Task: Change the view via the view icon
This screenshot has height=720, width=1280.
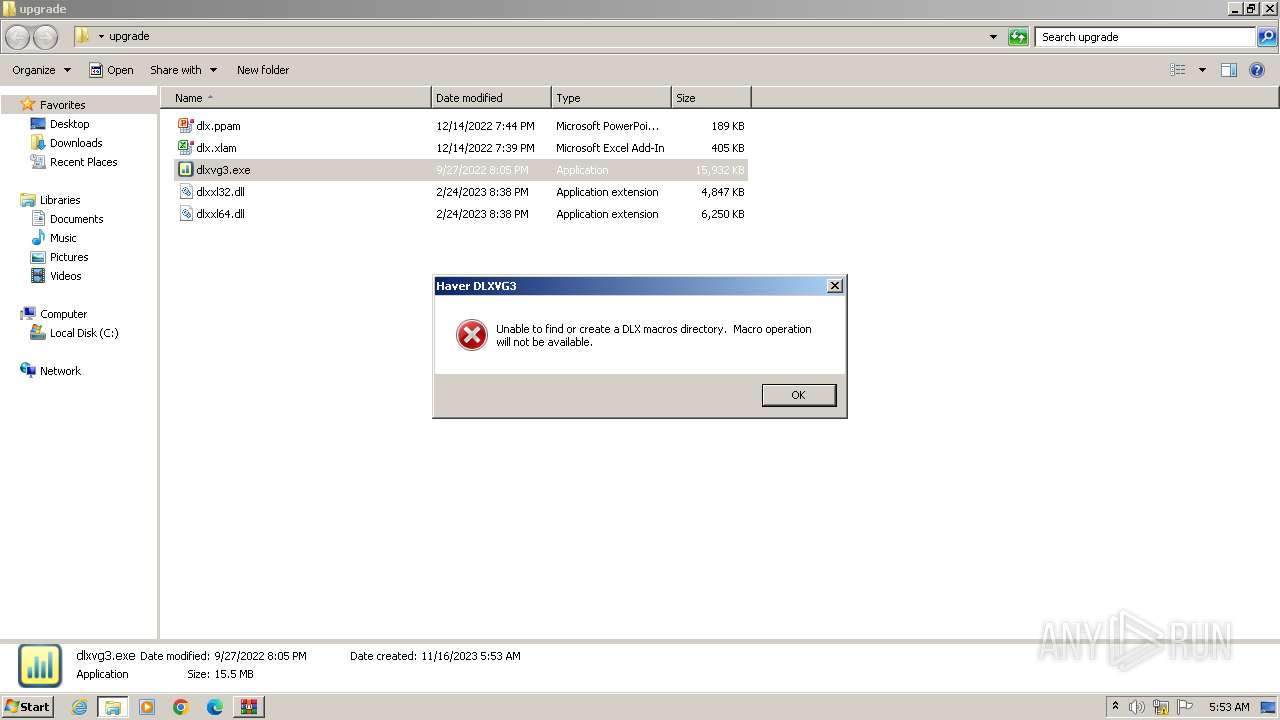Action: point(1178,70)
